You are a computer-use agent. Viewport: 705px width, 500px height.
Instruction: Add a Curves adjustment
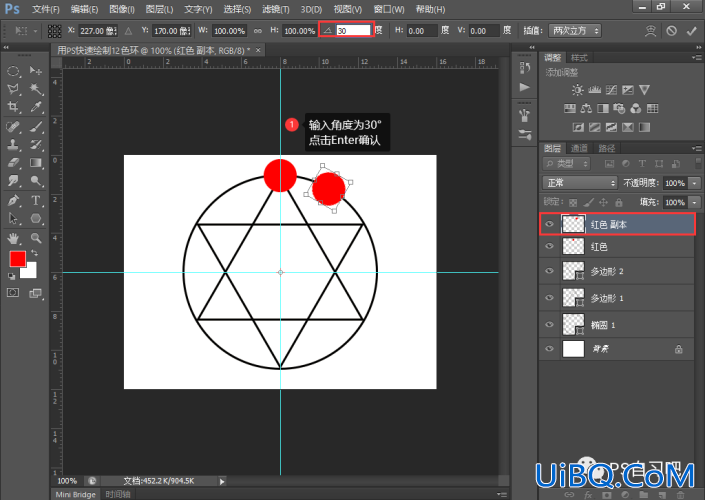(611, 90)
